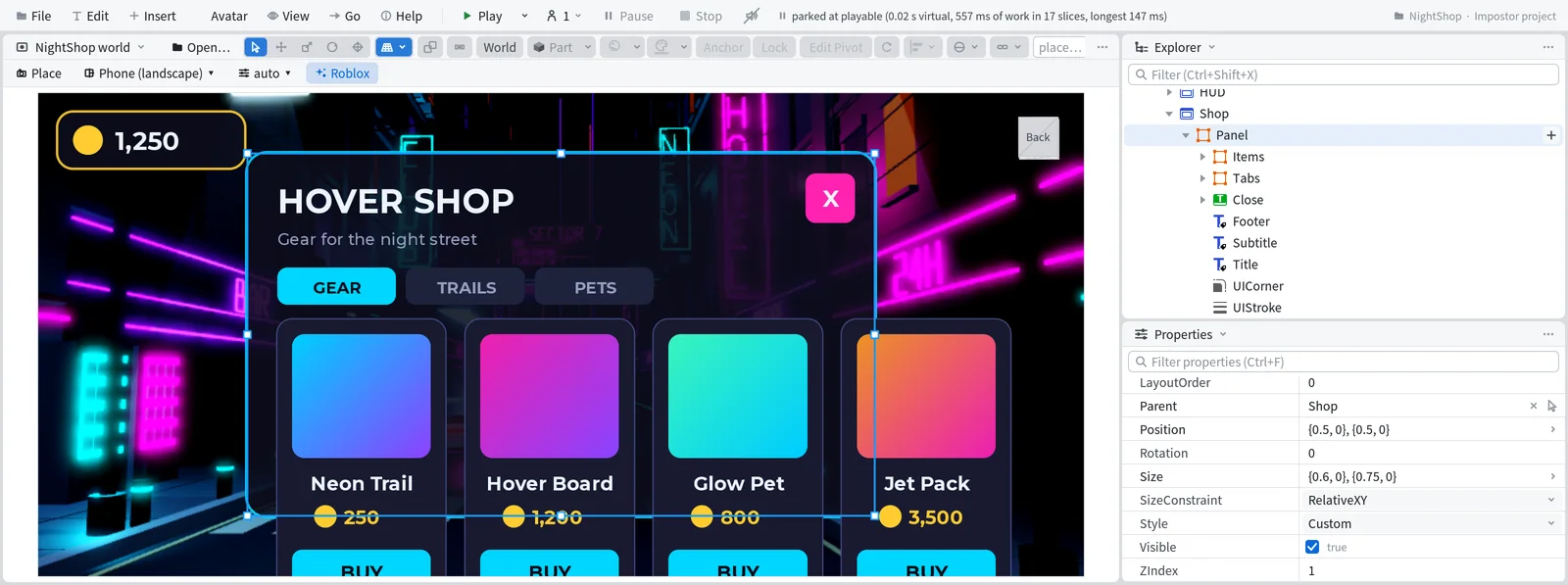This screenshot has height=585, width=1568.
Task: Clear the Parent property value
Action: pyautogui.click(x=1534, y=406)
